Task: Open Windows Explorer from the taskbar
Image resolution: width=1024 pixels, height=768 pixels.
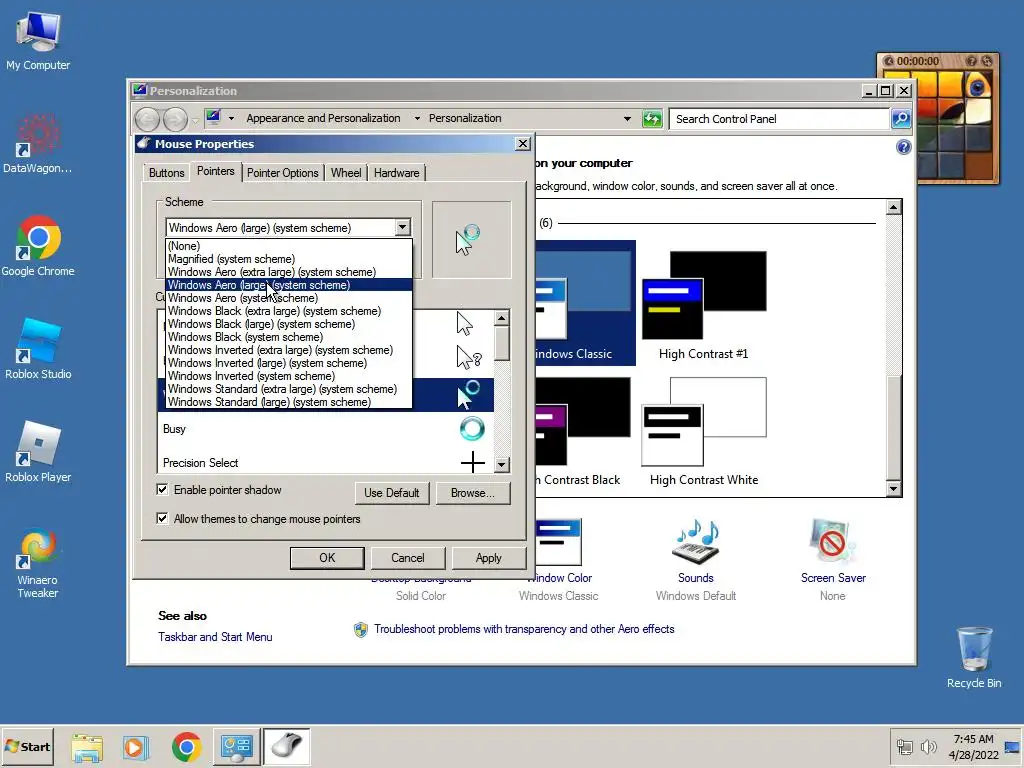Action: (87, 747)
